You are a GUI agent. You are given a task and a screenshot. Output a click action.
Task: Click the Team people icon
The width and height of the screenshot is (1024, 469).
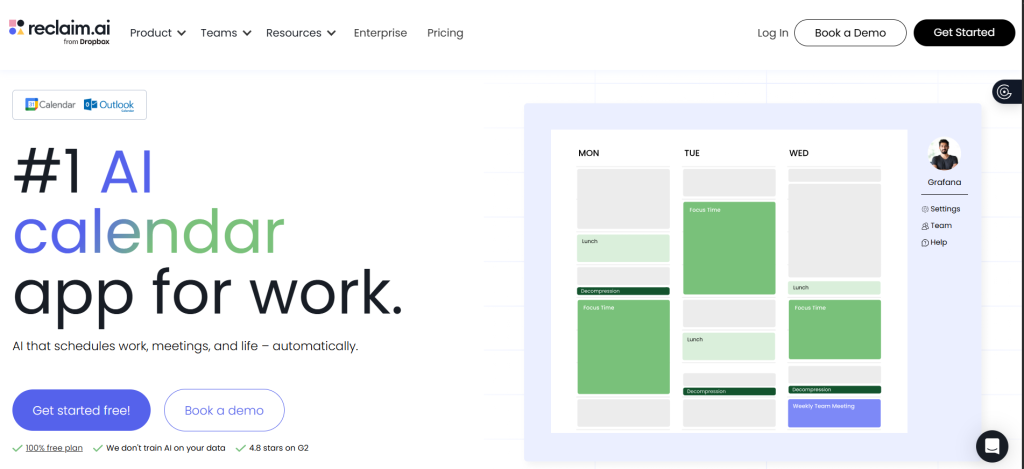[925, 226]
